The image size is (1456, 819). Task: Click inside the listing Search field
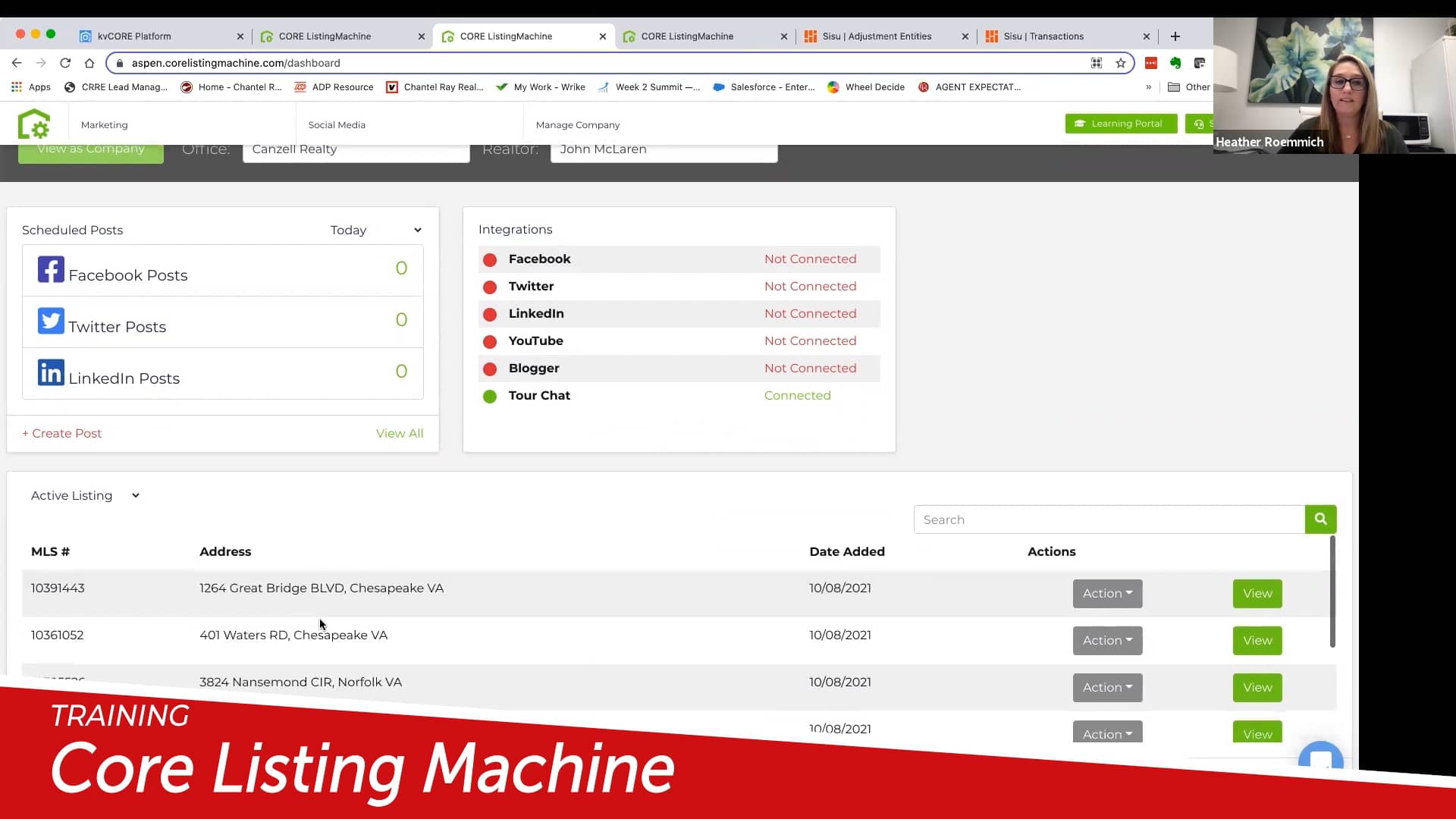1062,519
